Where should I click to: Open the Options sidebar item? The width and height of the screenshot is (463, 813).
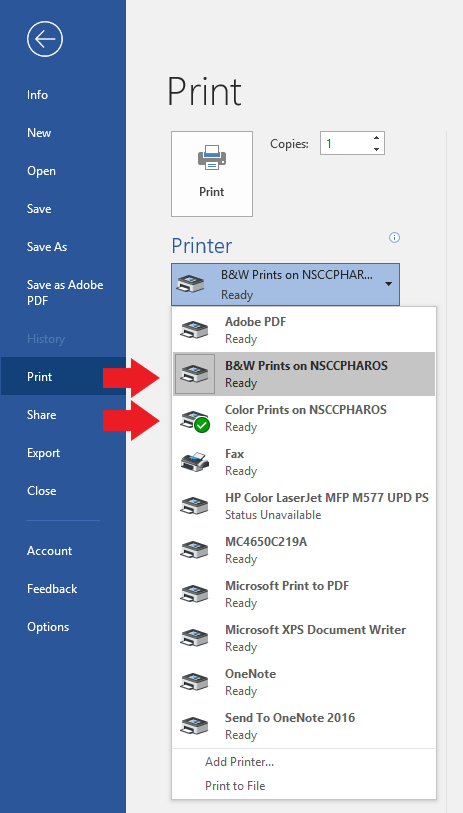tap(48, 627)
